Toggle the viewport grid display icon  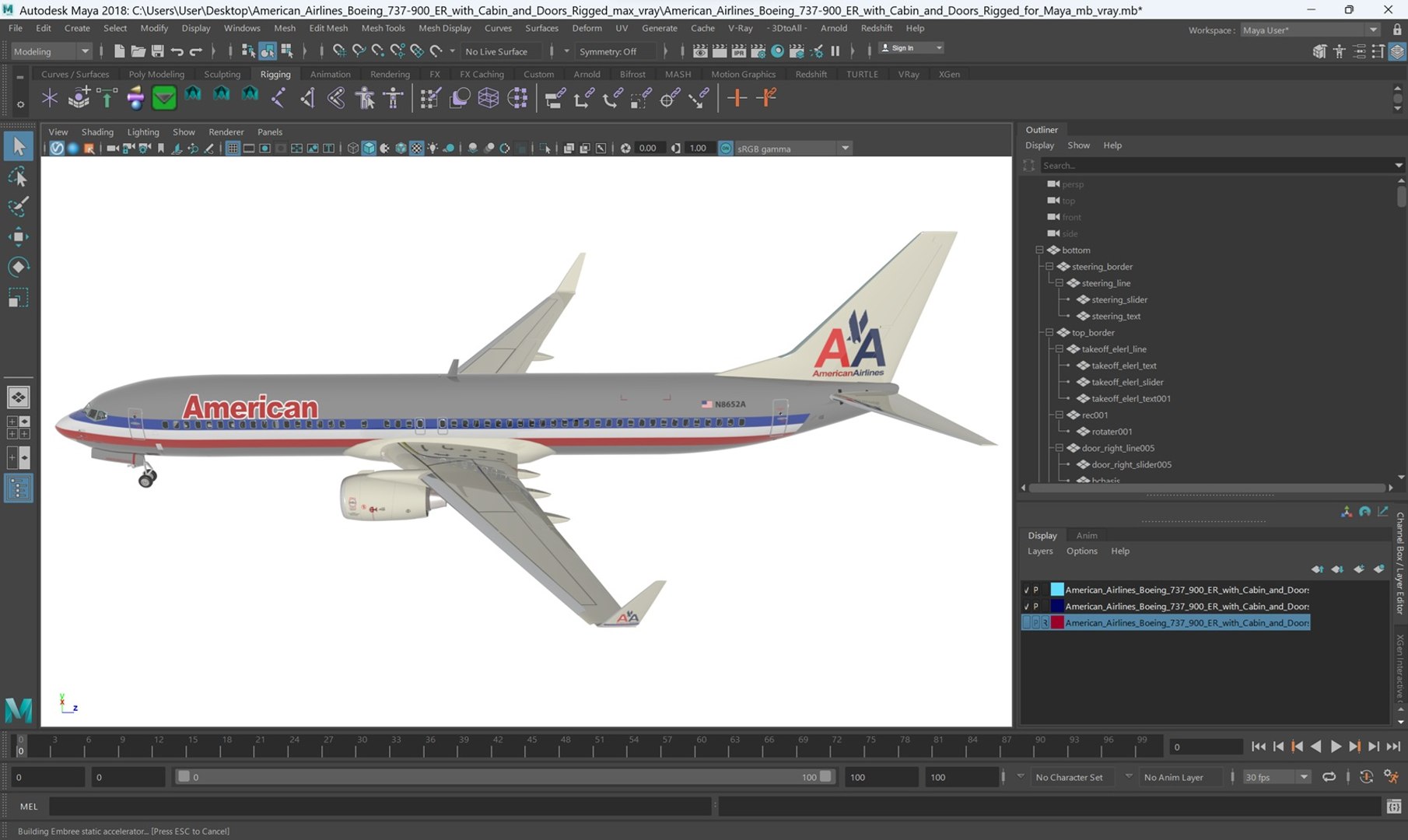233,149
